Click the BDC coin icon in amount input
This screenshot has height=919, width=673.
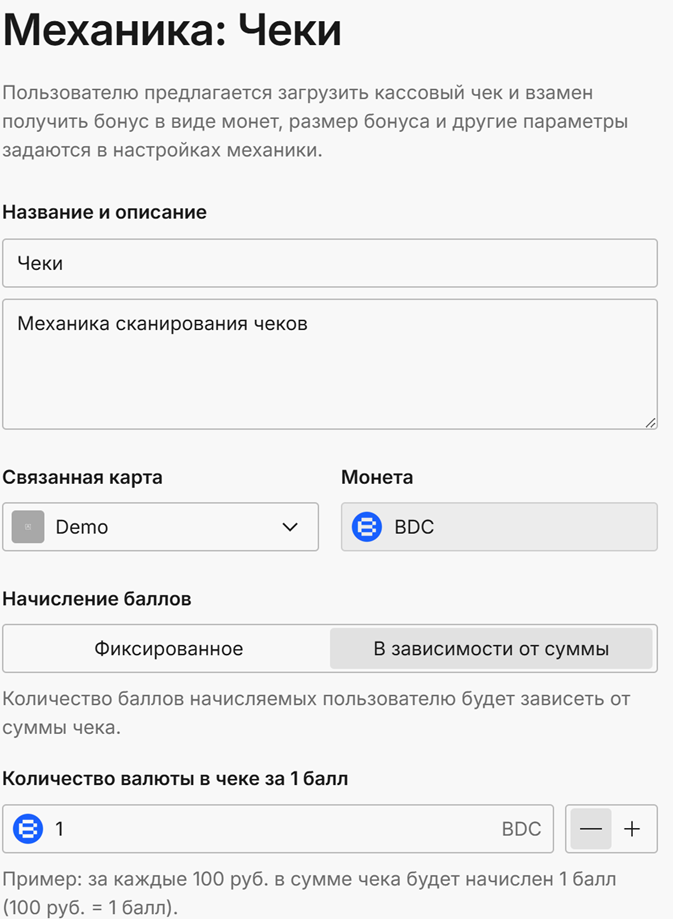pyautogui.click(x=28, y=829)
